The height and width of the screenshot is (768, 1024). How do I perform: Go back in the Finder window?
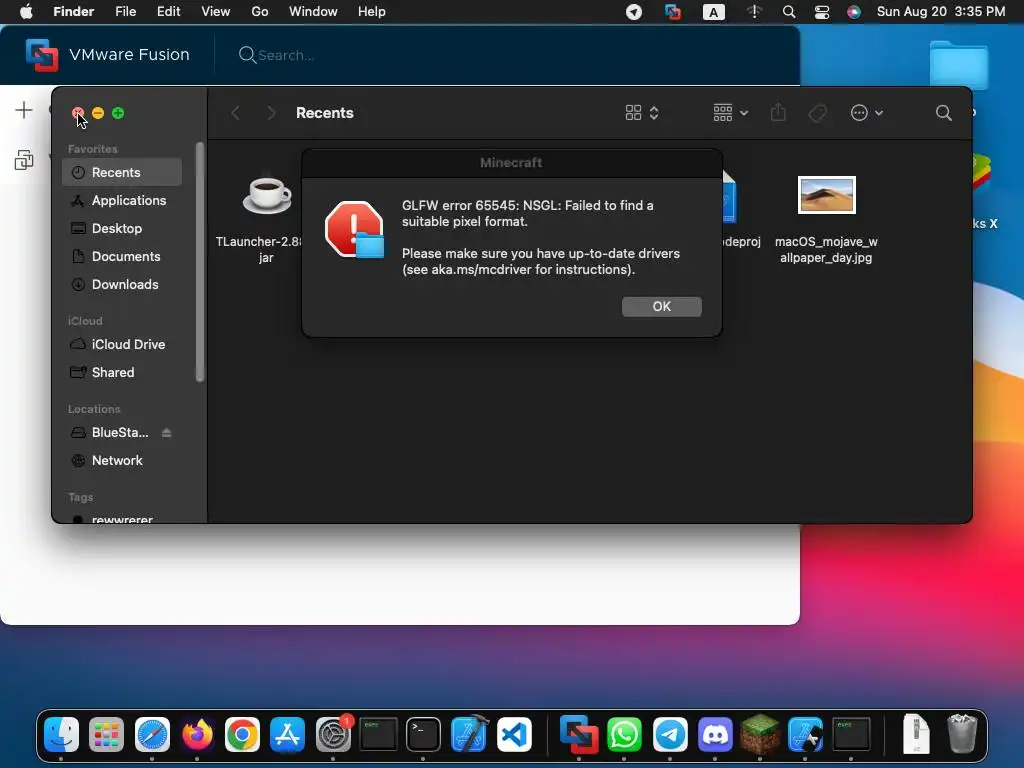[x=236, y=113]
